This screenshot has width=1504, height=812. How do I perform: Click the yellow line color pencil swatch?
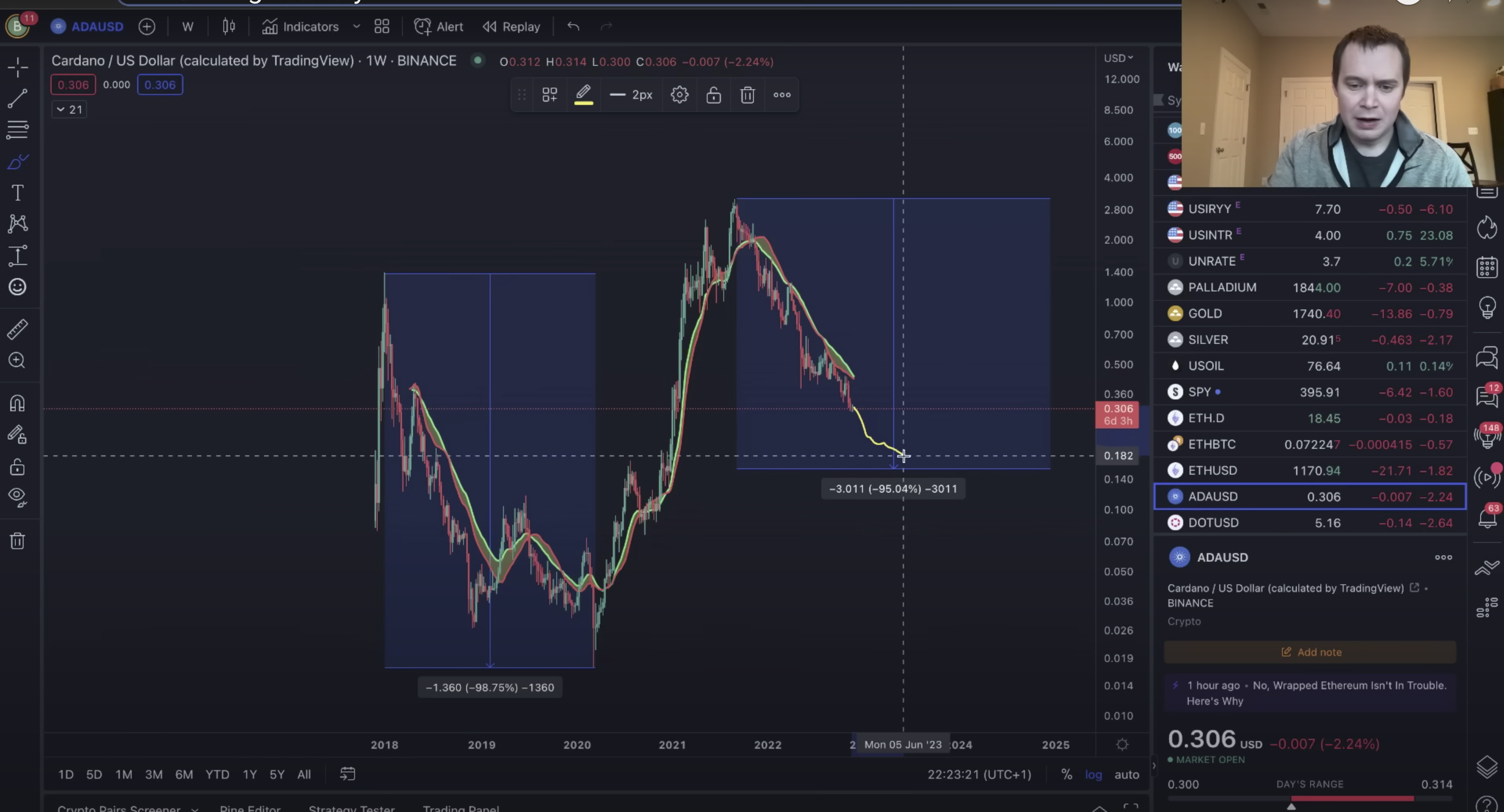click(584, 95)
